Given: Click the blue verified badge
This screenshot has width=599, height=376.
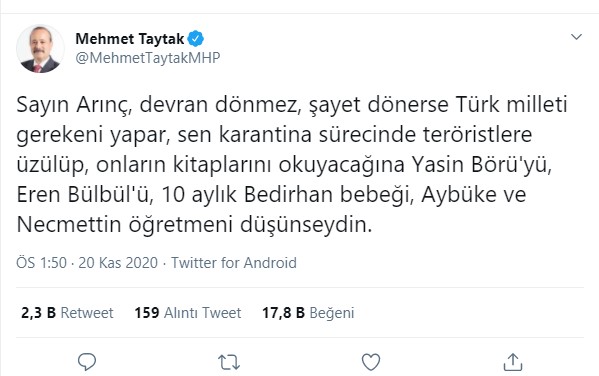Looking at the screenshot, I should click(x=196, y=39).
